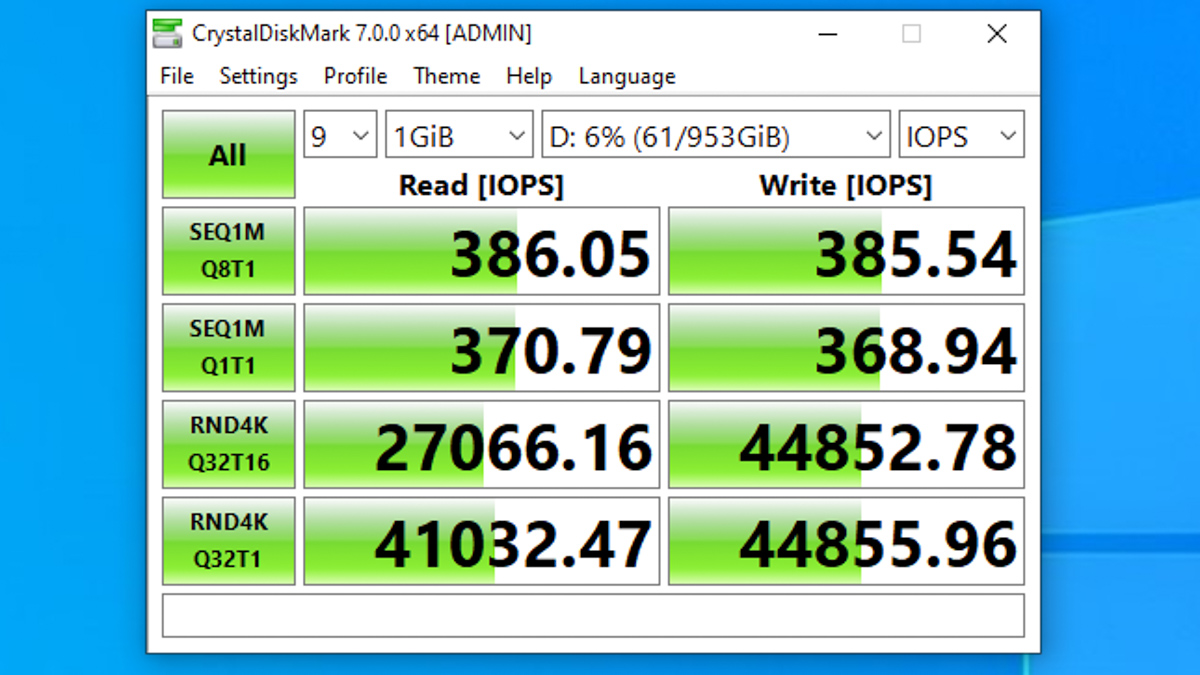The height and width of the screenshot is (675, 1200).
Task: Open the Profile menu
Action: point(355,76)
